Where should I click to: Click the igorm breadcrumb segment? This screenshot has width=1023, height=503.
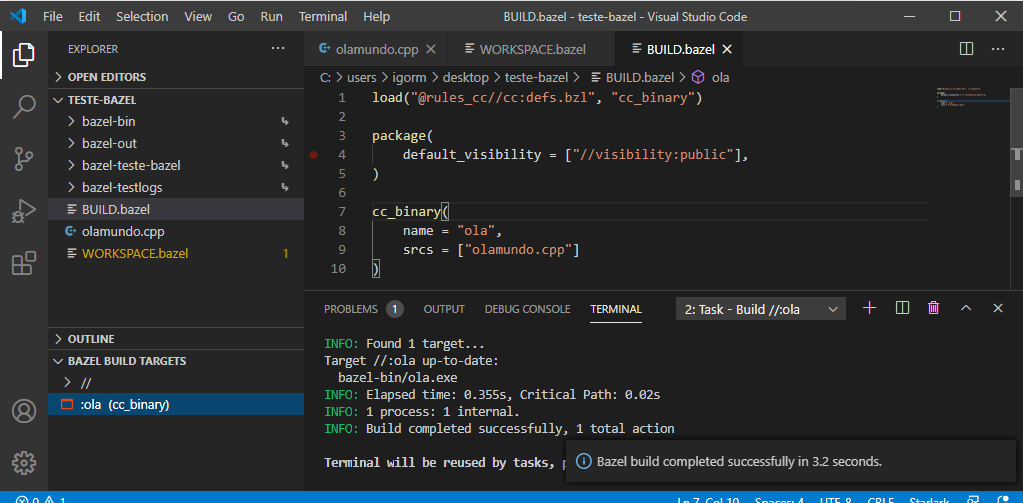(410, 77)
